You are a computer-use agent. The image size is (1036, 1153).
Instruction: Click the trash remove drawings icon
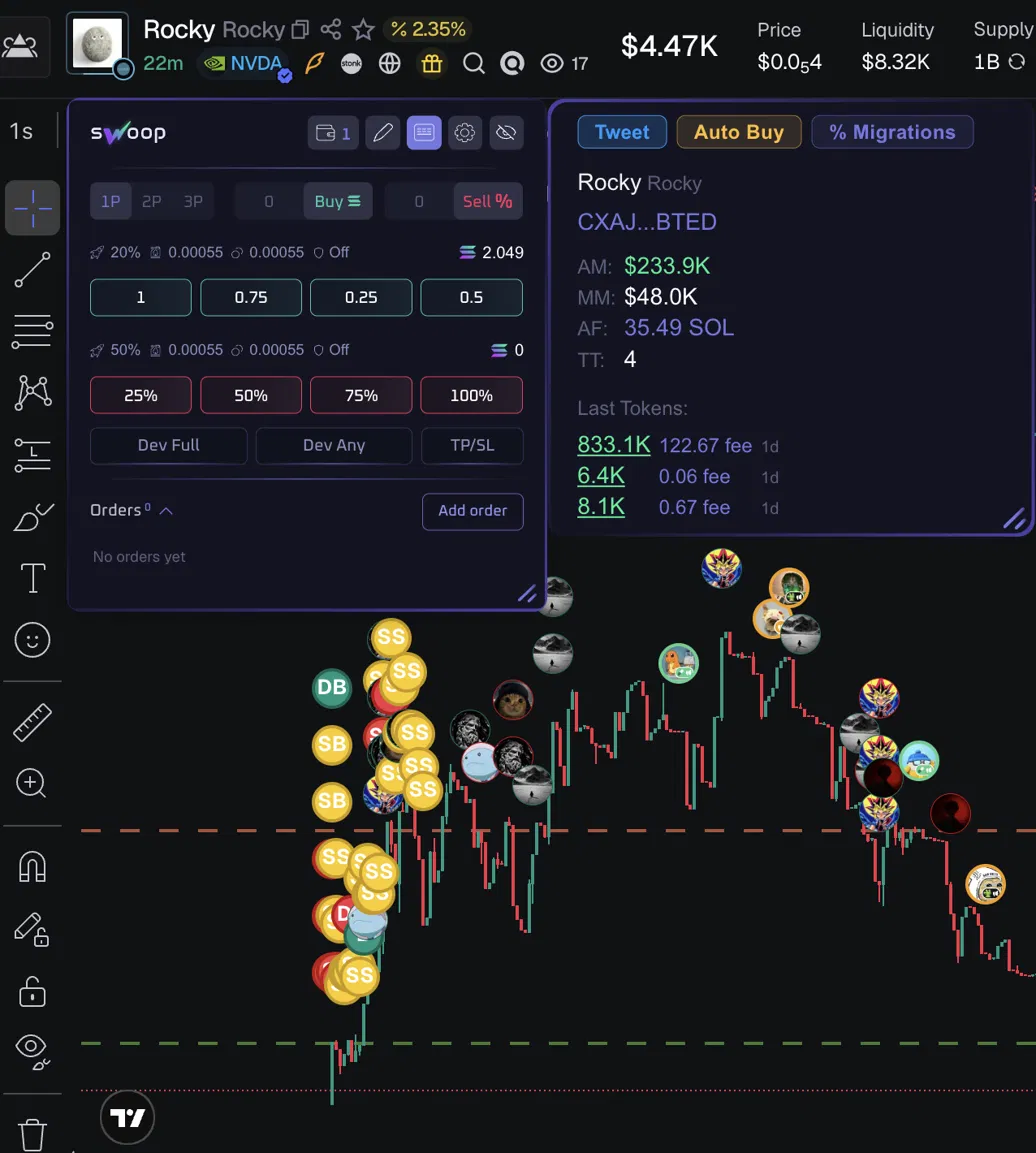[x=32, y=1135]
